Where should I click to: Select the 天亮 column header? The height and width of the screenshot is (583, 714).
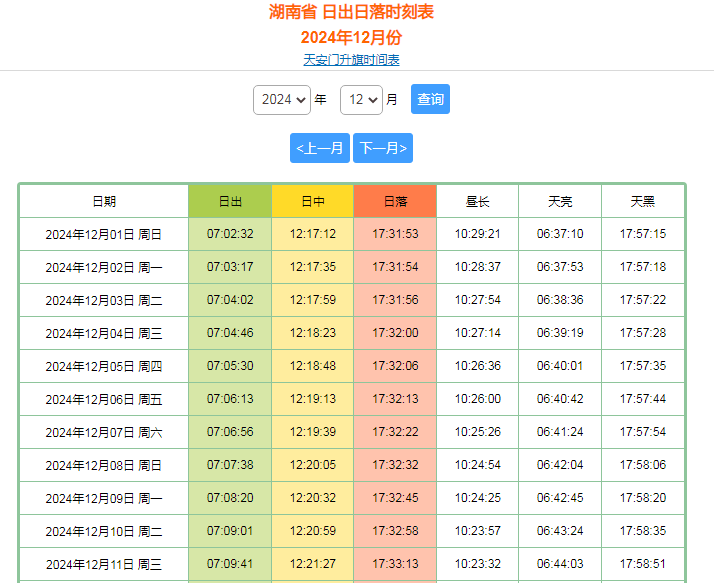(x=560, y=201)
